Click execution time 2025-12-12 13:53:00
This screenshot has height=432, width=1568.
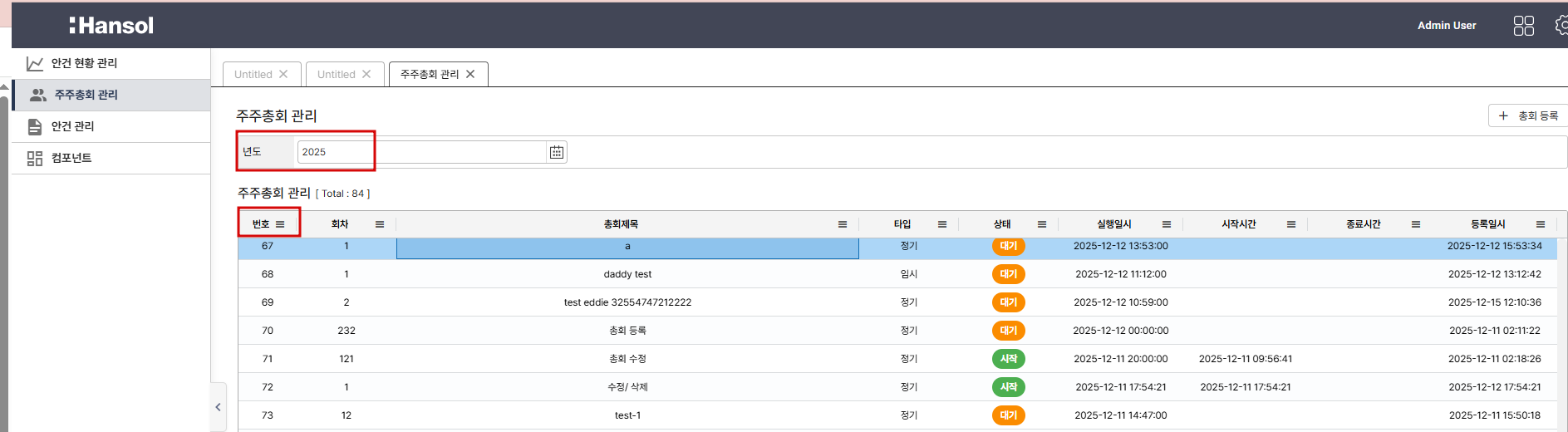[1121, 246]
